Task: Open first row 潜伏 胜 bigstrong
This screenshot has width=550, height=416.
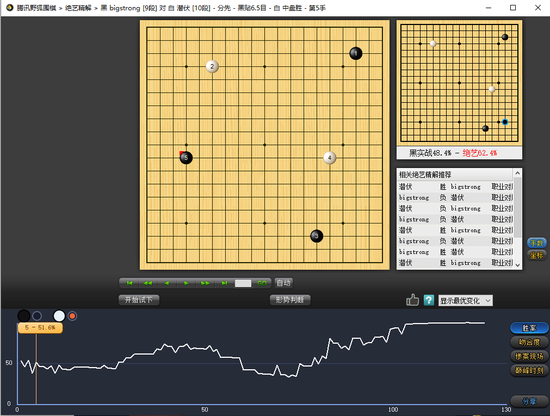Action: 455,187
